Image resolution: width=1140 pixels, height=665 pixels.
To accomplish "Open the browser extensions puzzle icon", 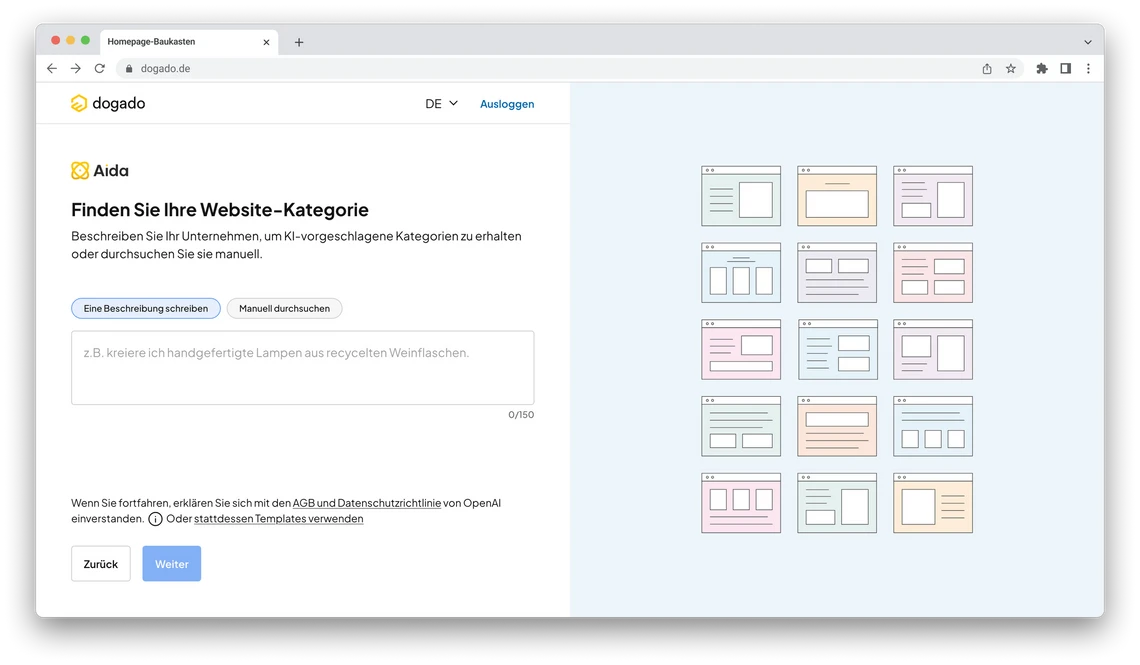I will (1041, 68).
